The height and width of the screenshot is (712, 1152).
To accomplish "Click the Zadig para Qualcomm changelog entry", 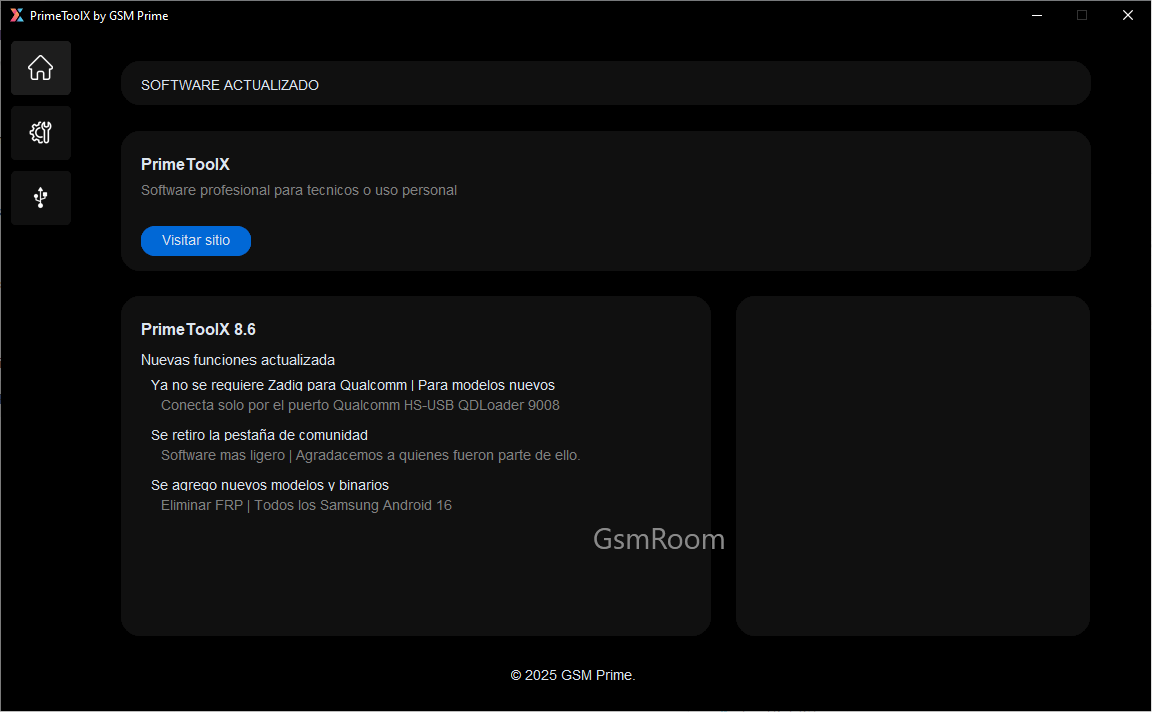I will (x=352, y=385).
